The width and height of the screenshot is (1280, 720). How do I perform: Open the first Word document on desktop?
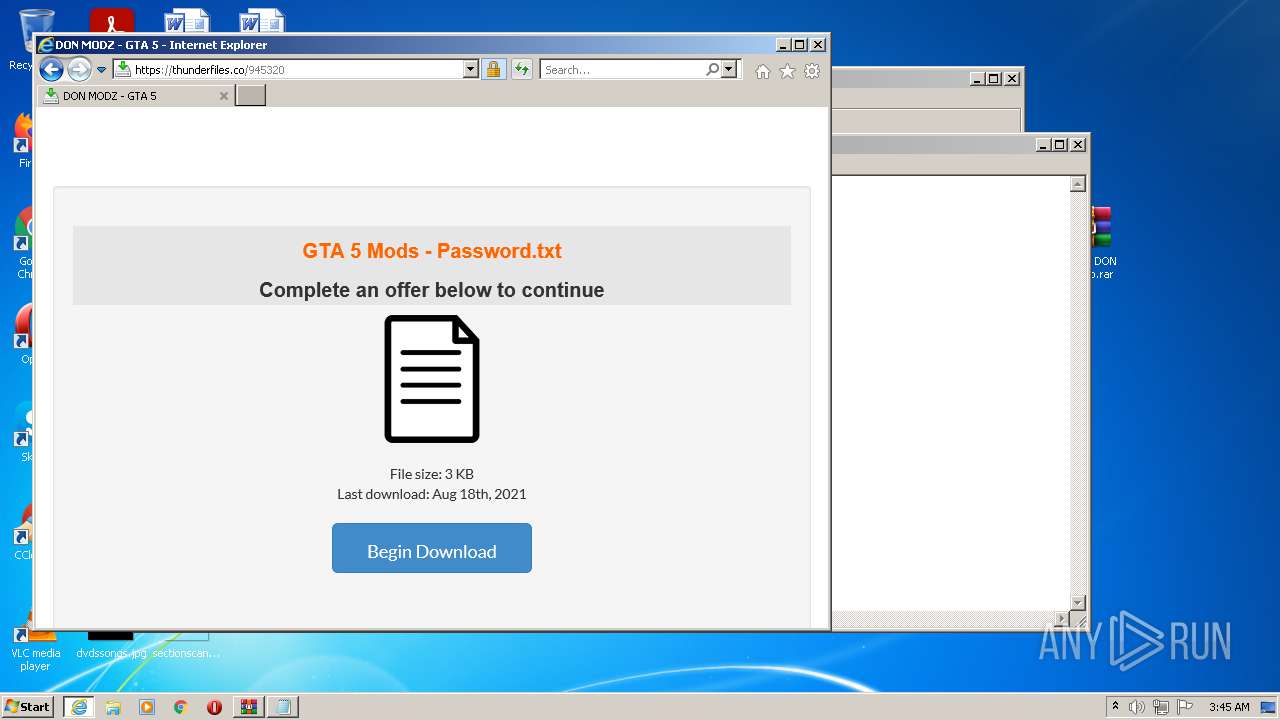(187, 20)
